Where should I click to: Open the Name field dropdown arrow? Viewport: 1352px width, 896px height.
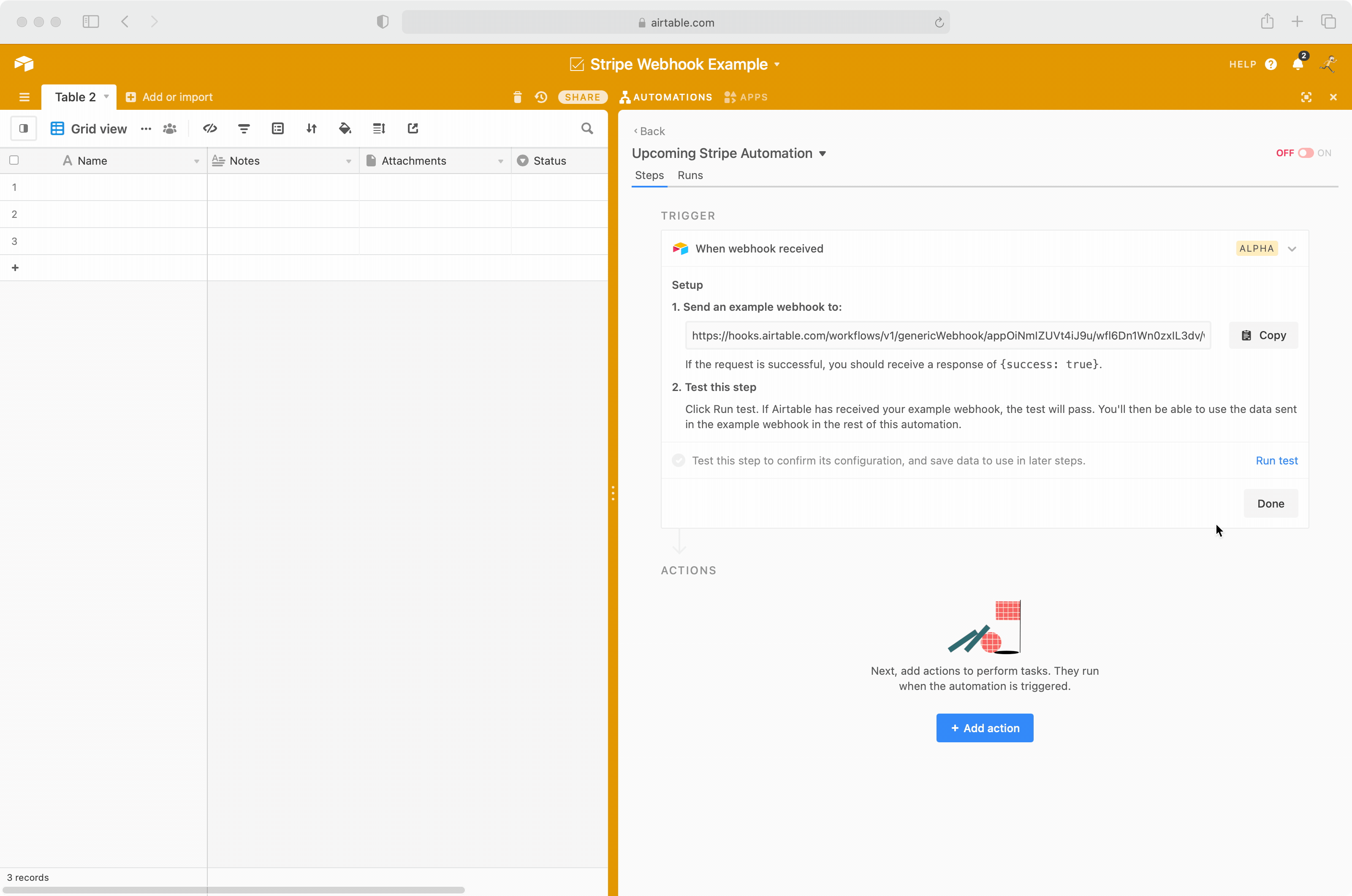click(197, 161)
